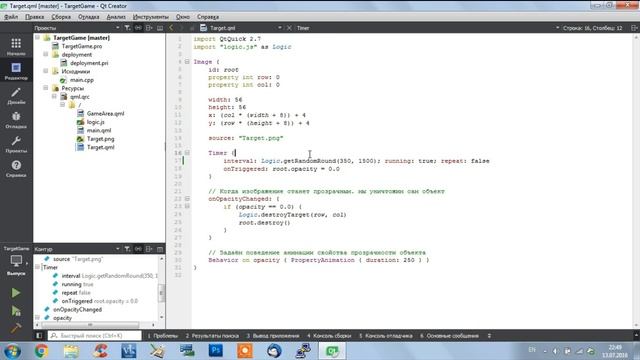Click the link-with-editor icon in Projects panel
Viewport: 640px width, 360px height.
[138, 28]
